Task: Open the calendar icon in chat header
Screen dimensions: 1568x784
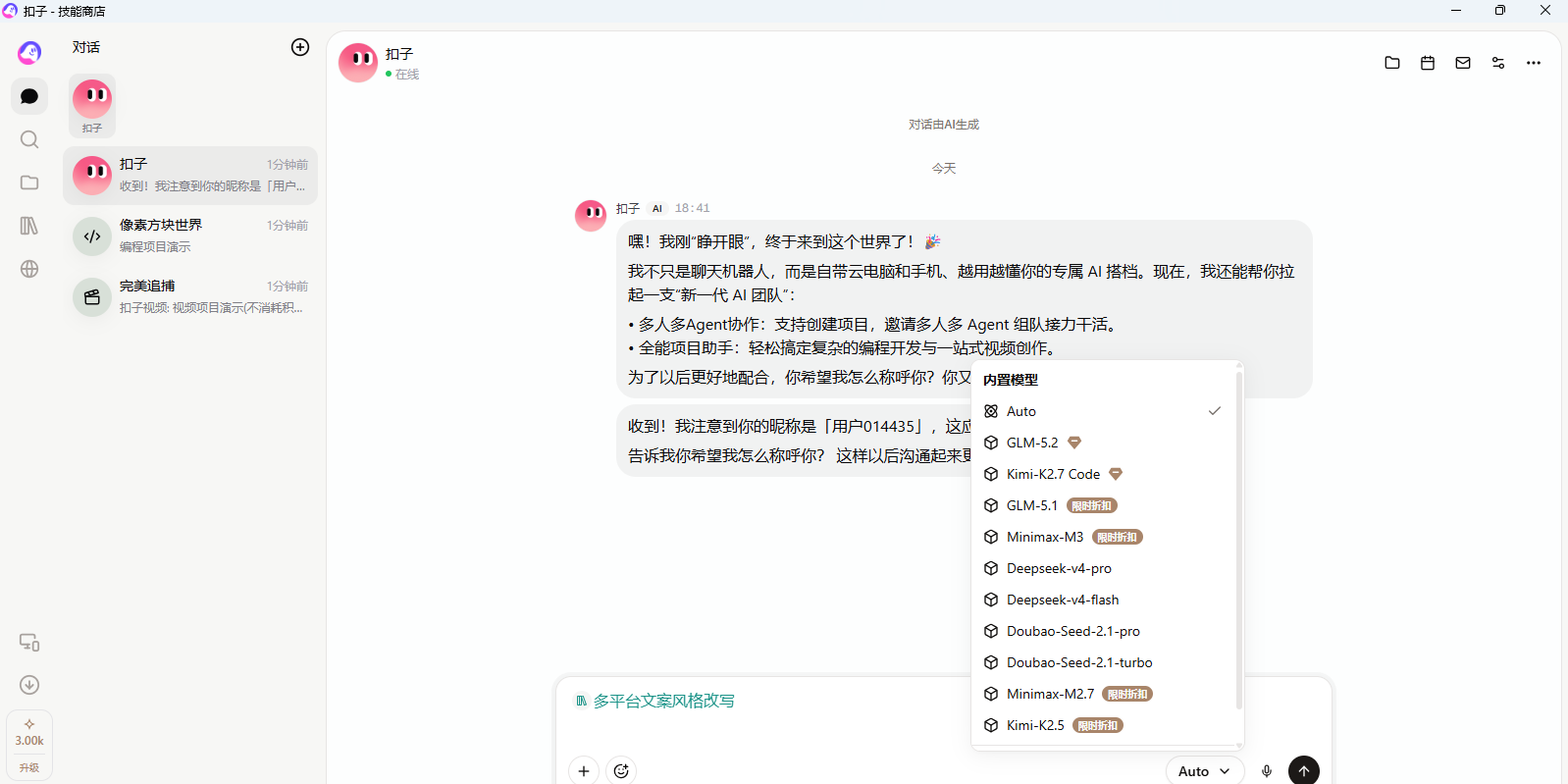Action: [1428, 63]
